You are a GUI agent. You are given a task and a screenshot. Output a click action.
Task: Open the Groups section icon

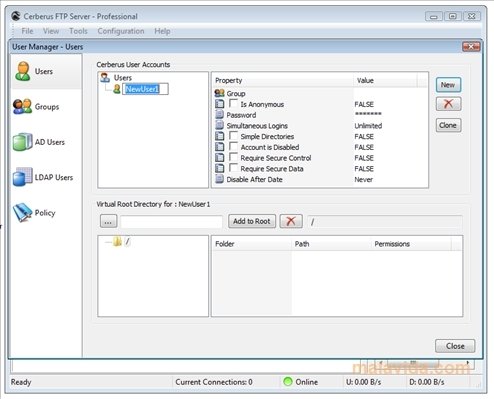(x=22, y=107)
